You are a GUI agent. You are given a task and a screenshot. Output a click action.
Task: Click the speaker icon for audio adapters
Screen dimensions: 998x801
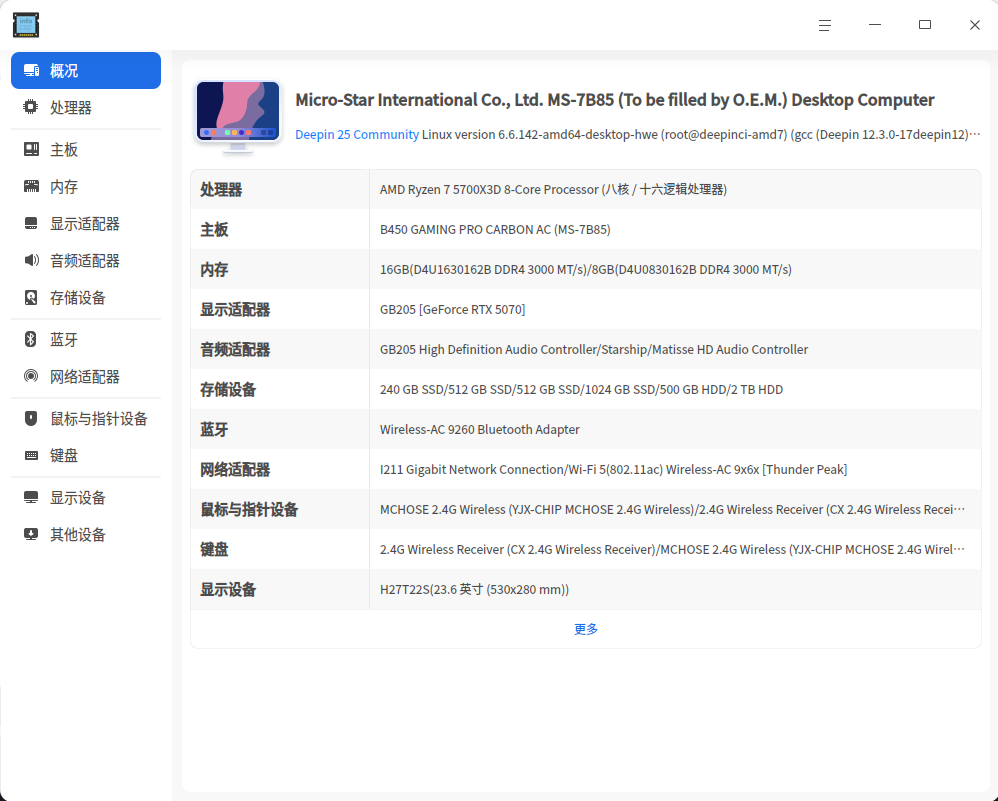tap(31, 260)
